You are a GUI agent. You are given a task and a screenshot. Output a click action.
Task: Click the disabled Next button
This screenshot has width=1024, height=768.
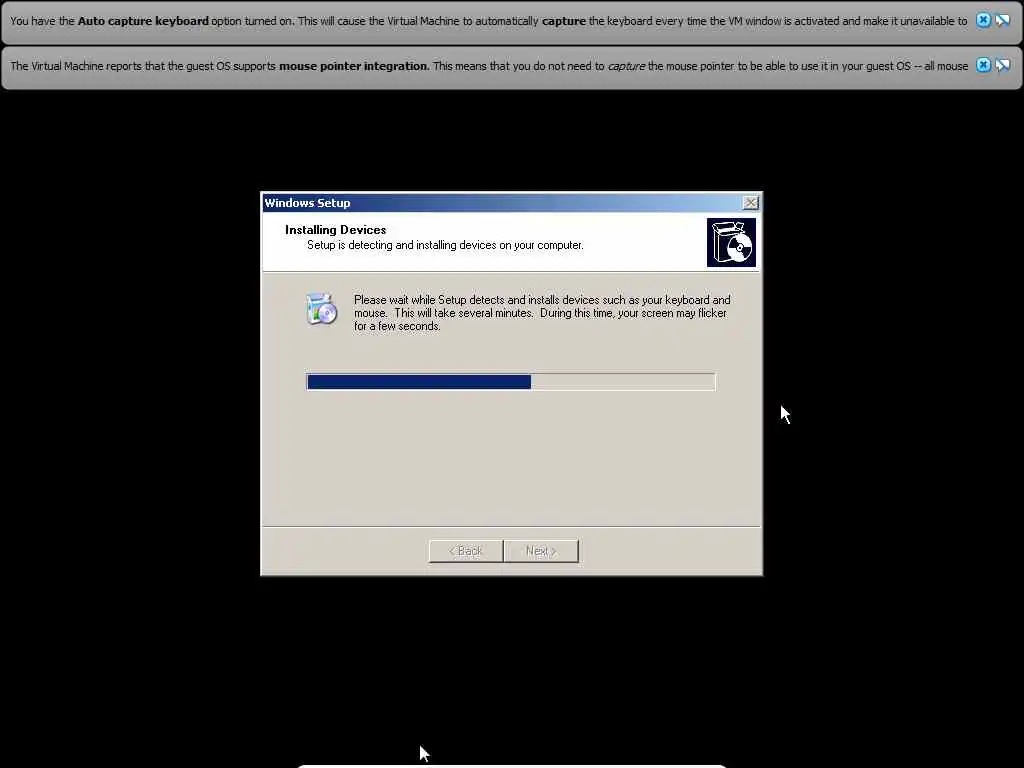tap(541, 551)
